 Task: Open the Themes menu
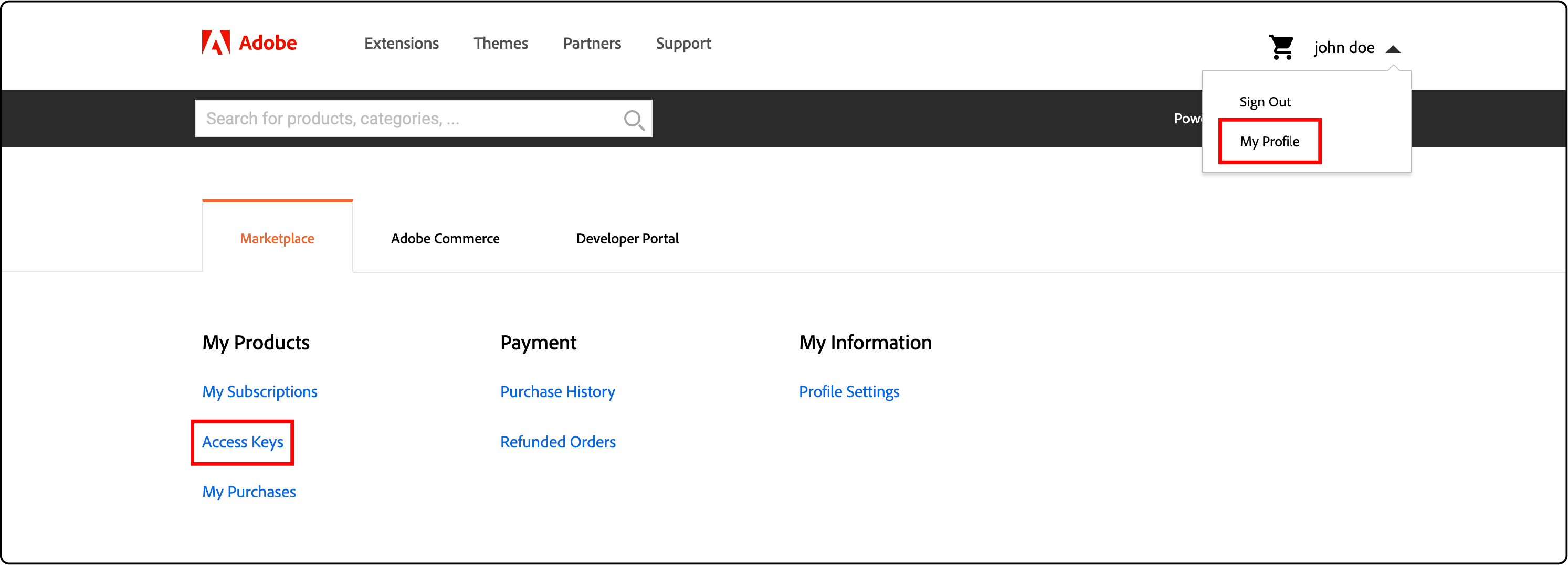(x=500, y=43)
